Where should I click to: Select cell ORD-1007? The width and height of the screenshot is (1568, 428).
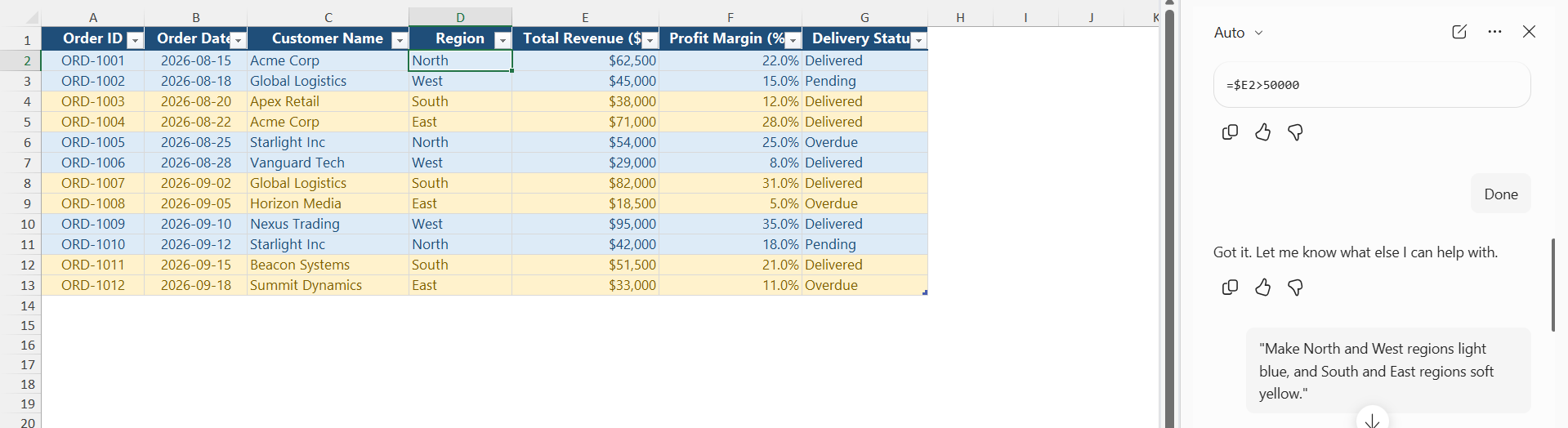tap(93, 183)
